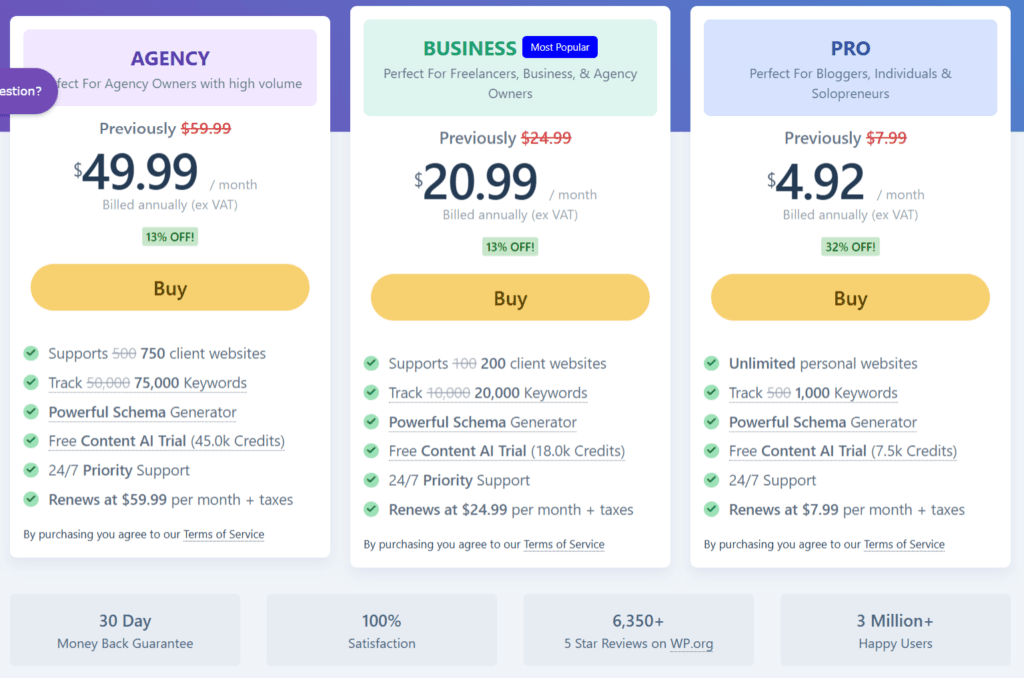
Task: Open the Free Content AI Trial 7.5k Credits link
Action: (x=842, y=451)
